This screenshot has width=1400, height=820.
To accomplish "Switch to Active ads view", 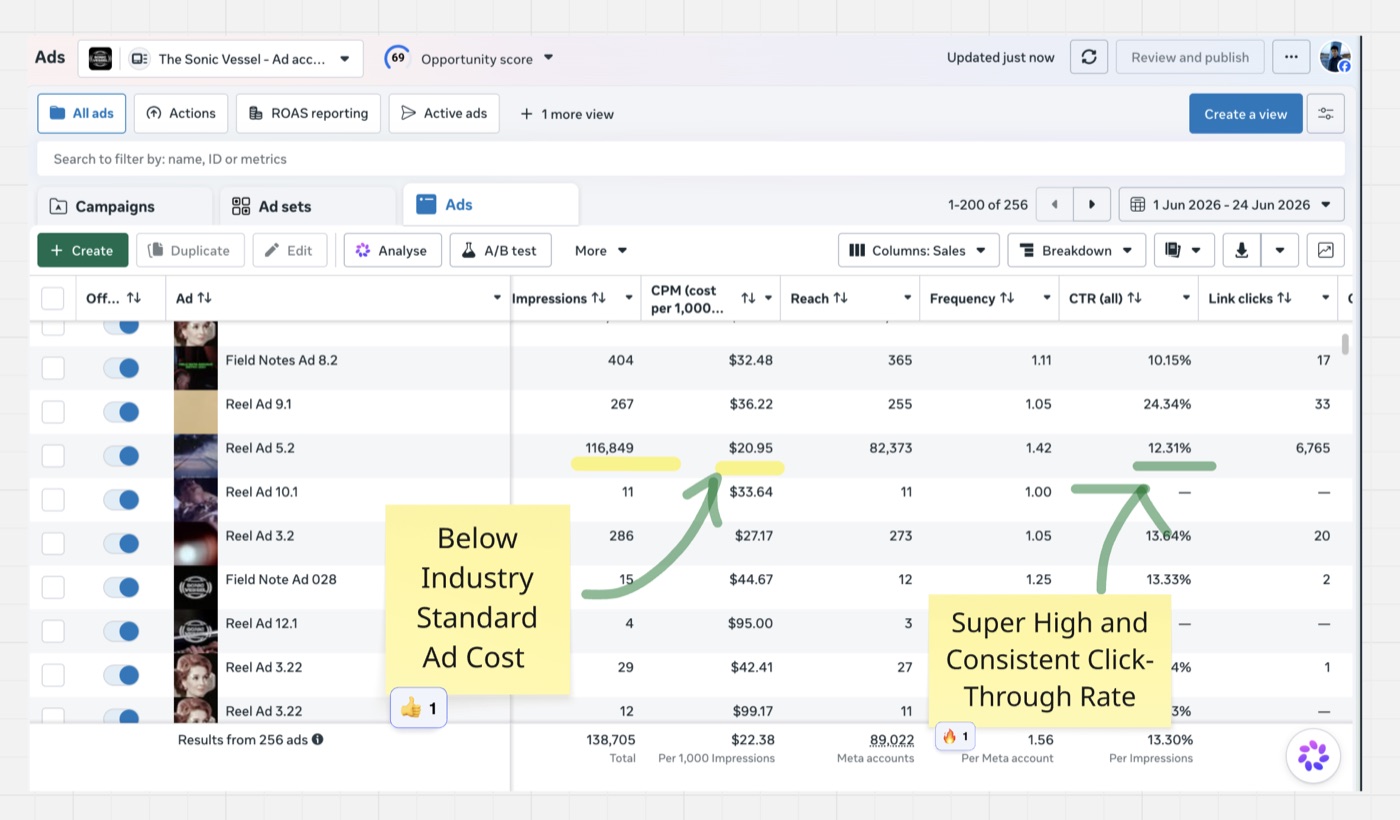I will pos(444,113).
